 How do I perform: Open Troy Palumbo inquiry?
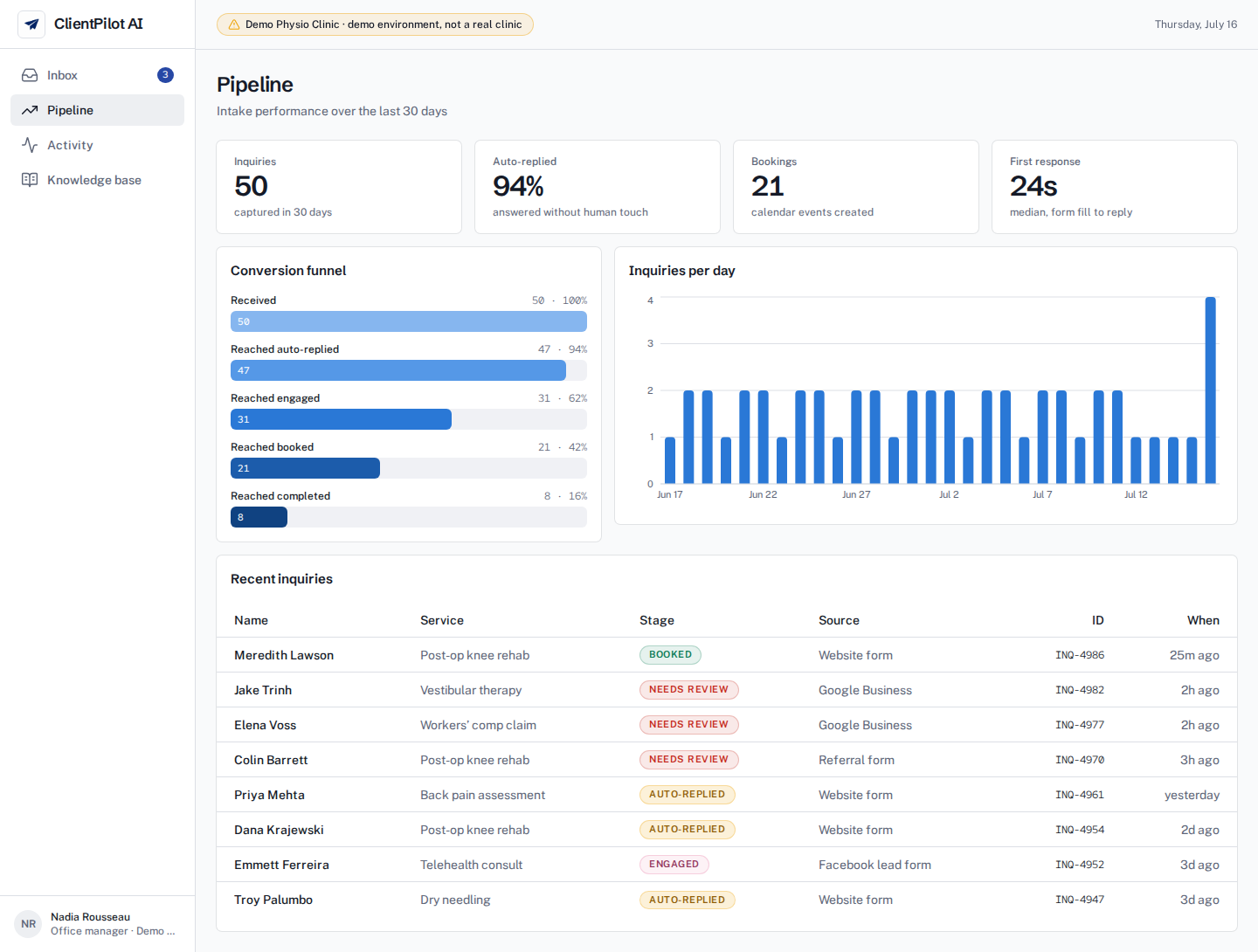[x=727, y=900]
